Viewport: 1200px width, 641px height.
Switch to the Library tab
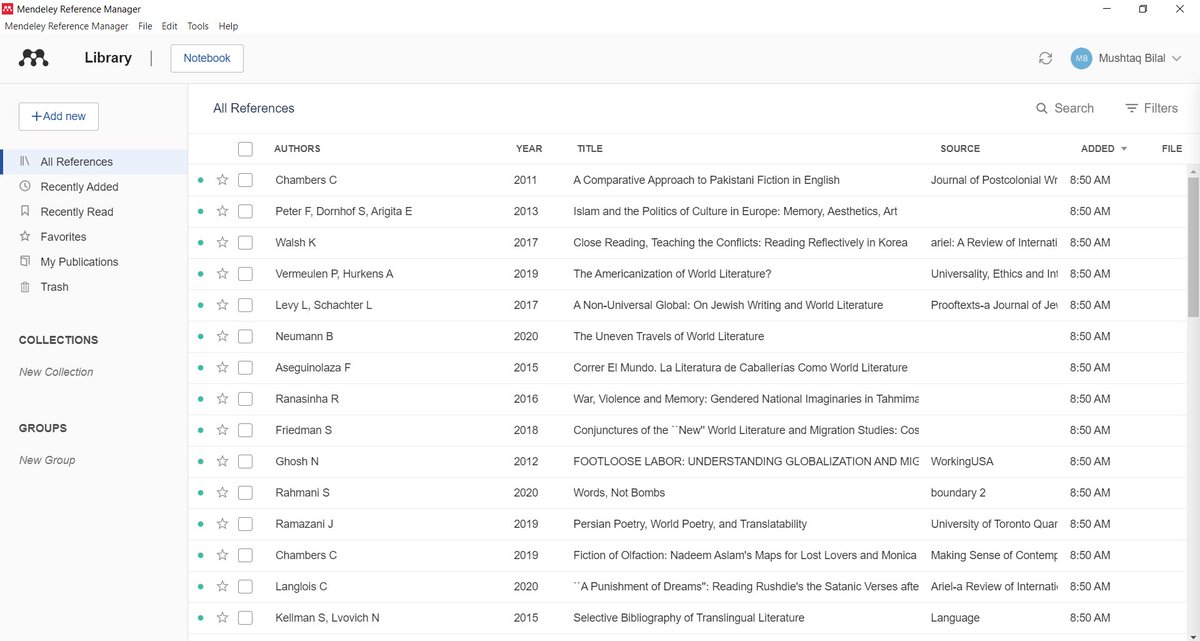tap(108, 58)
